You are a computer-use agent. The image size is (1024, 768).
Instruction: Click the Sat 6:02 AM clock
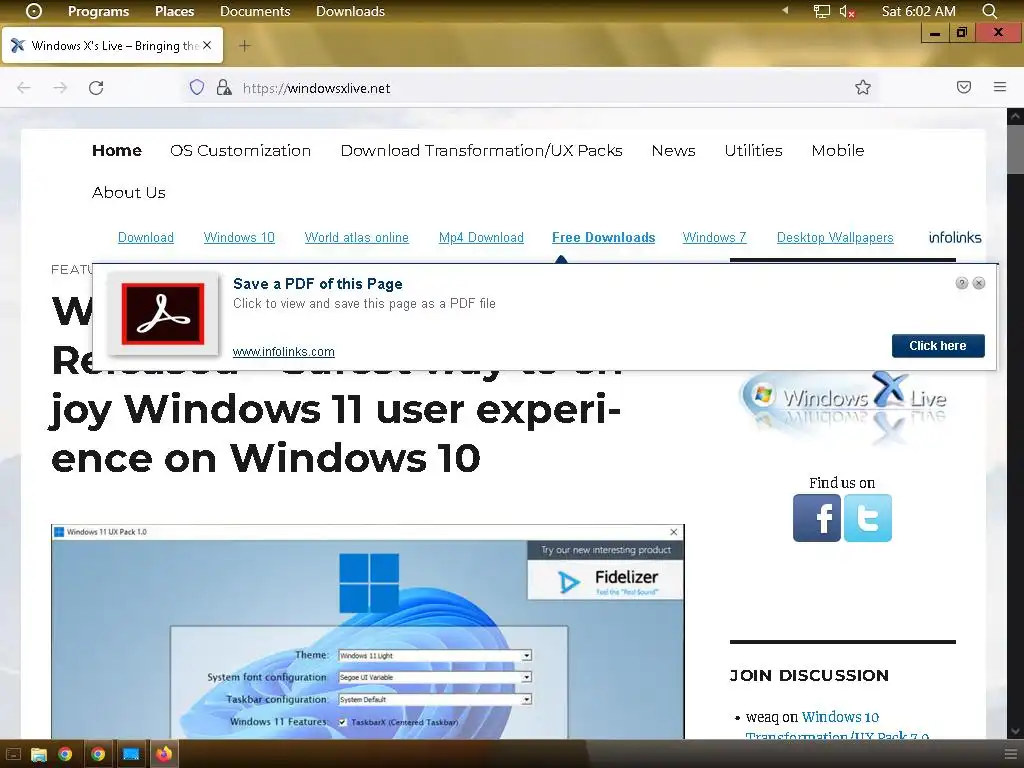918,11
